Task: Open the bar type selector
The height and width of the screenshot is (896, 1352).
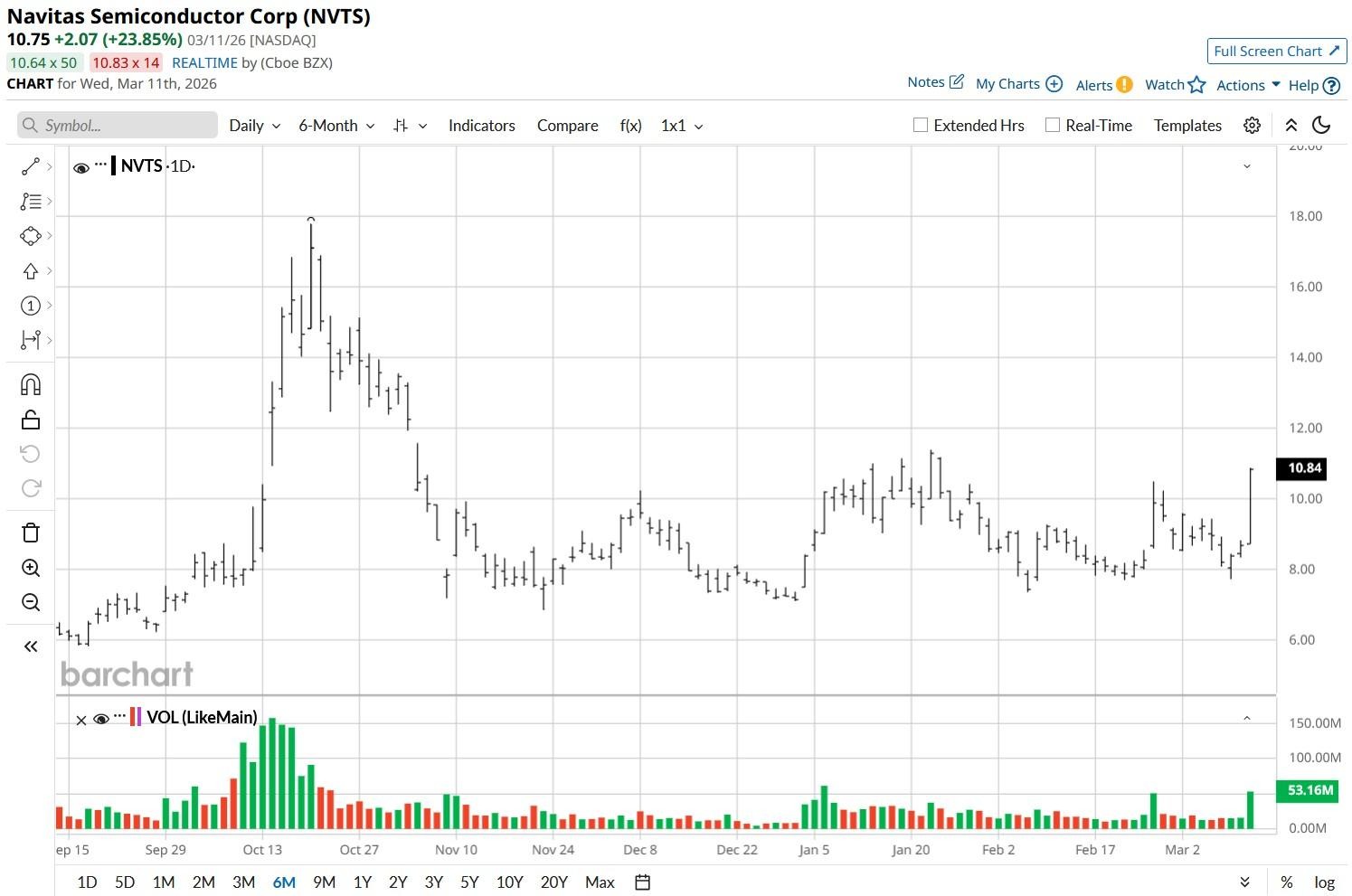Action: (410, 126)
